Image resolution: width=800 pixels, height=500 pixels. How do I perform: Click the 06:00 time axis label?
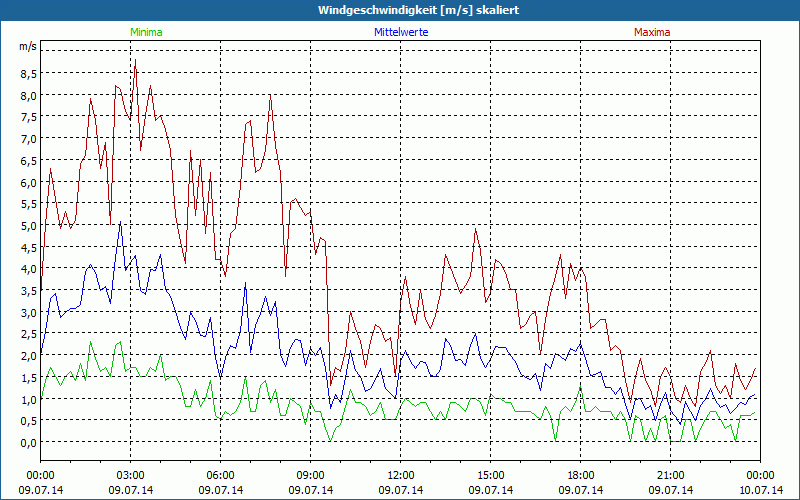point(220,476)
